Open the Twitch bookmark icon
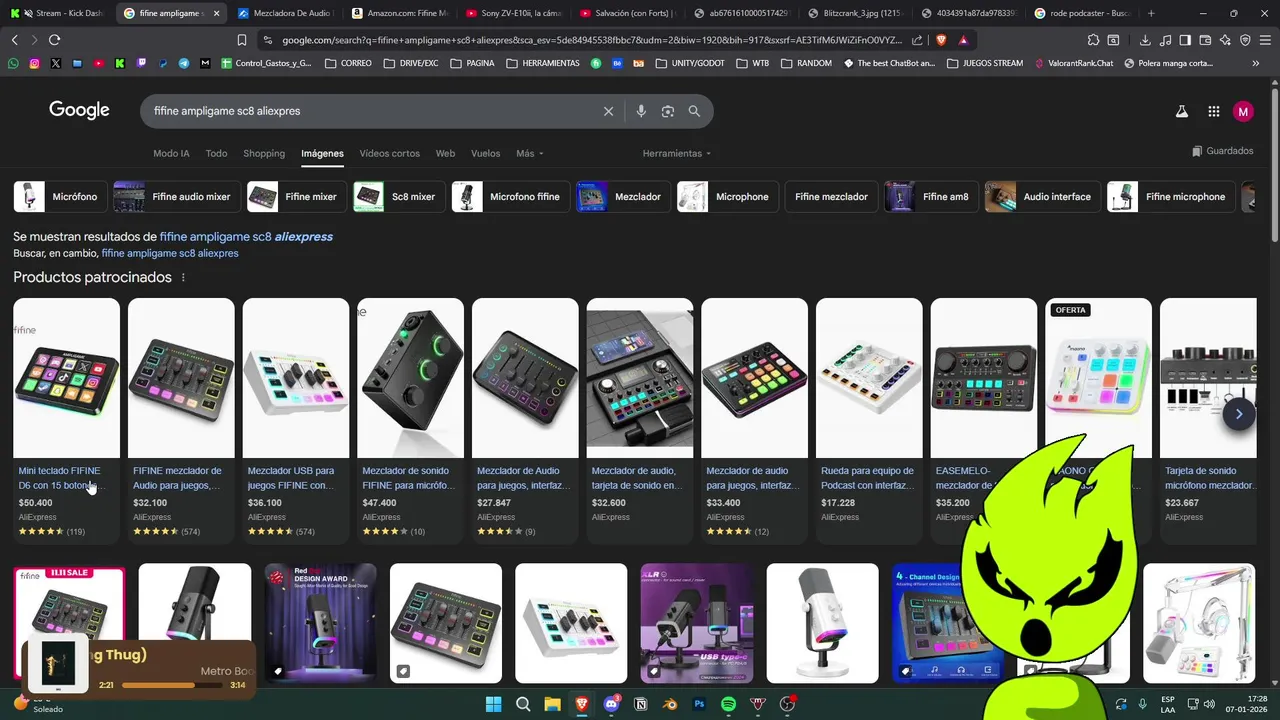The image size is (1280, 720). [141, 63]
